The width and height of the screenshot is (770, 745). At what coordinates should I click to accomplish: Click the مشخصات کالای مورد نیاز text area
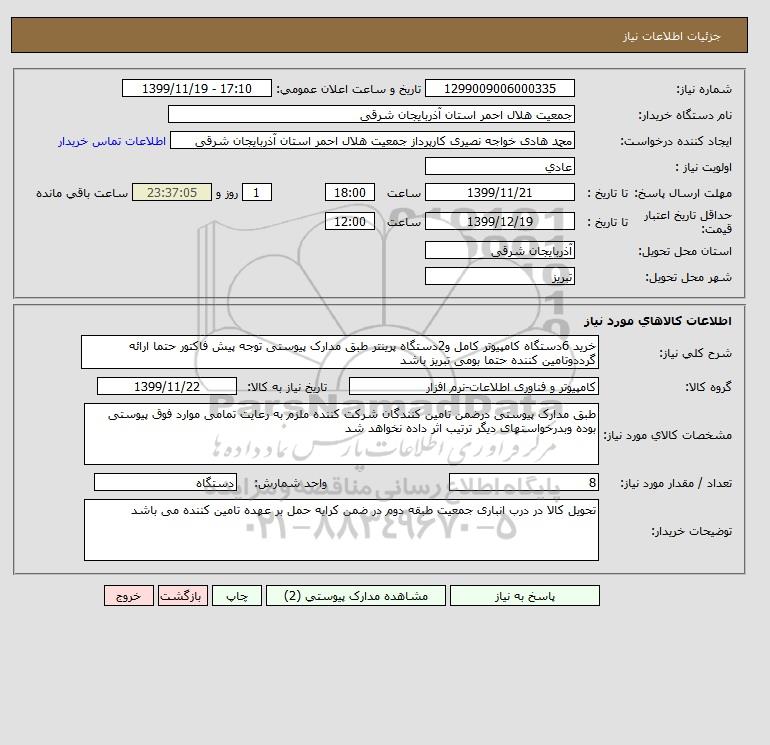tap(341, 434)
